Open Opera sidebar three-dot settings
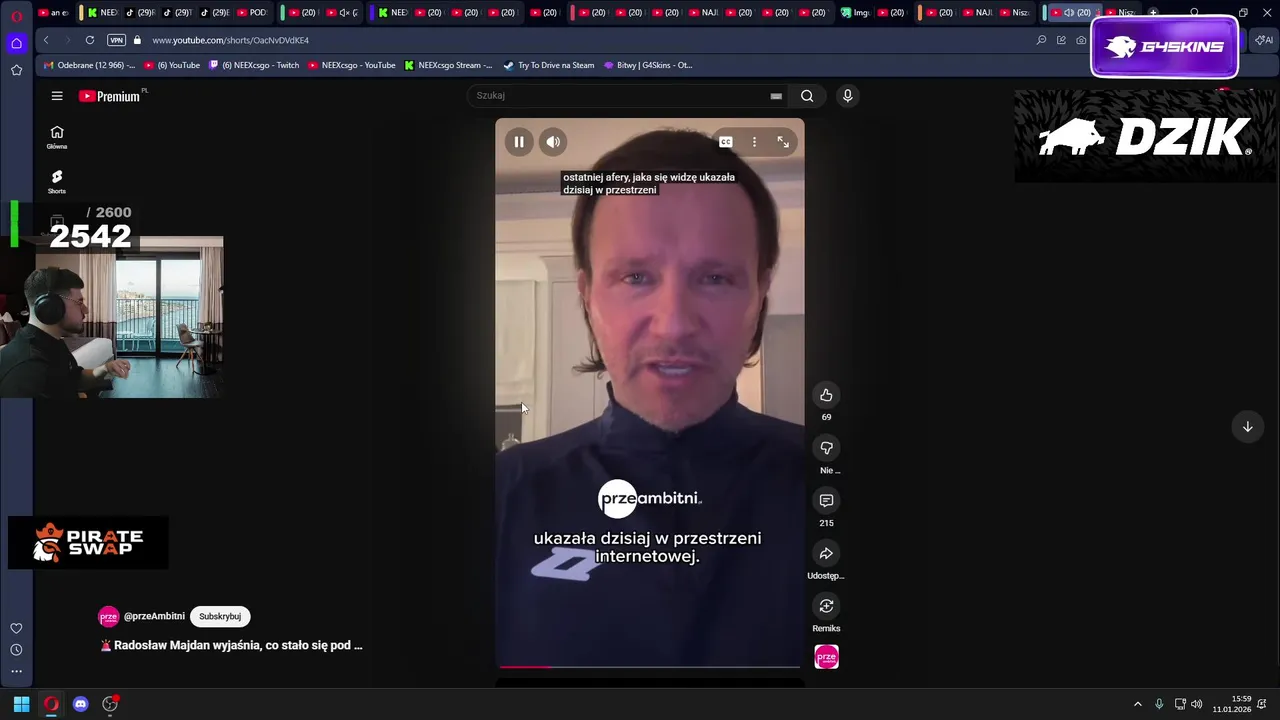This screenshot has height=720, width=1280. pyautogui.click(x=16, y=671)
